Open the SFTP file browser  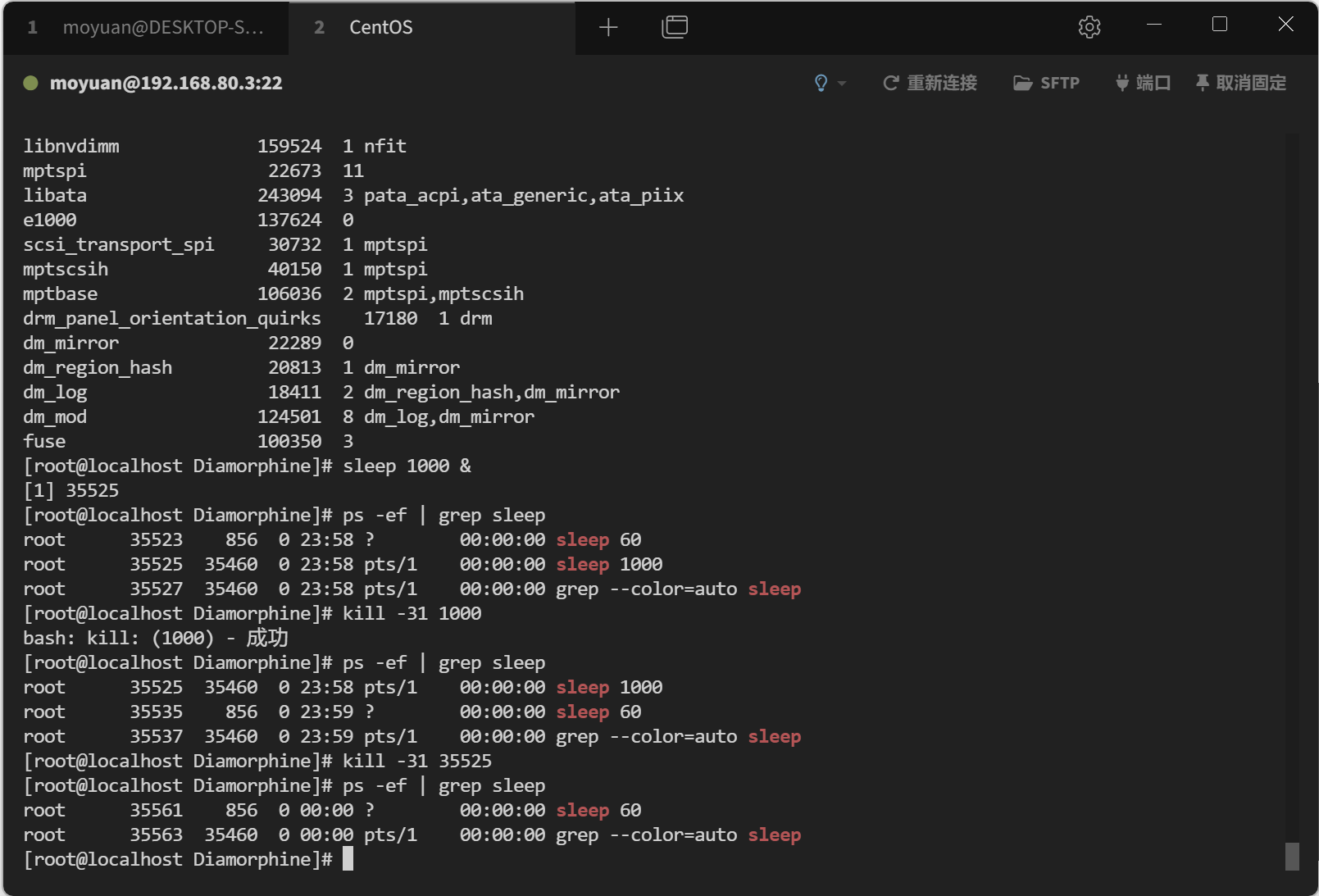pos(1046,83)
